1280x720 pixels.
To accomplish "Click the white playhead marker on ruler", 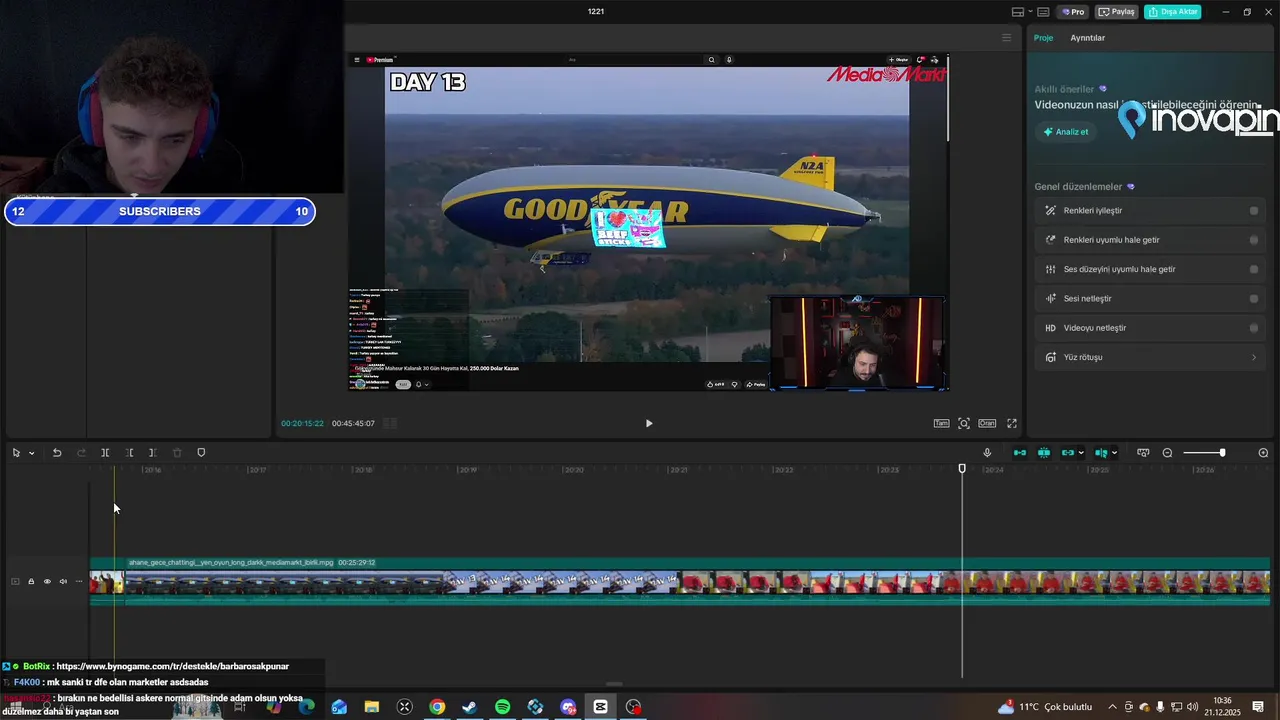I will point(962,468).
